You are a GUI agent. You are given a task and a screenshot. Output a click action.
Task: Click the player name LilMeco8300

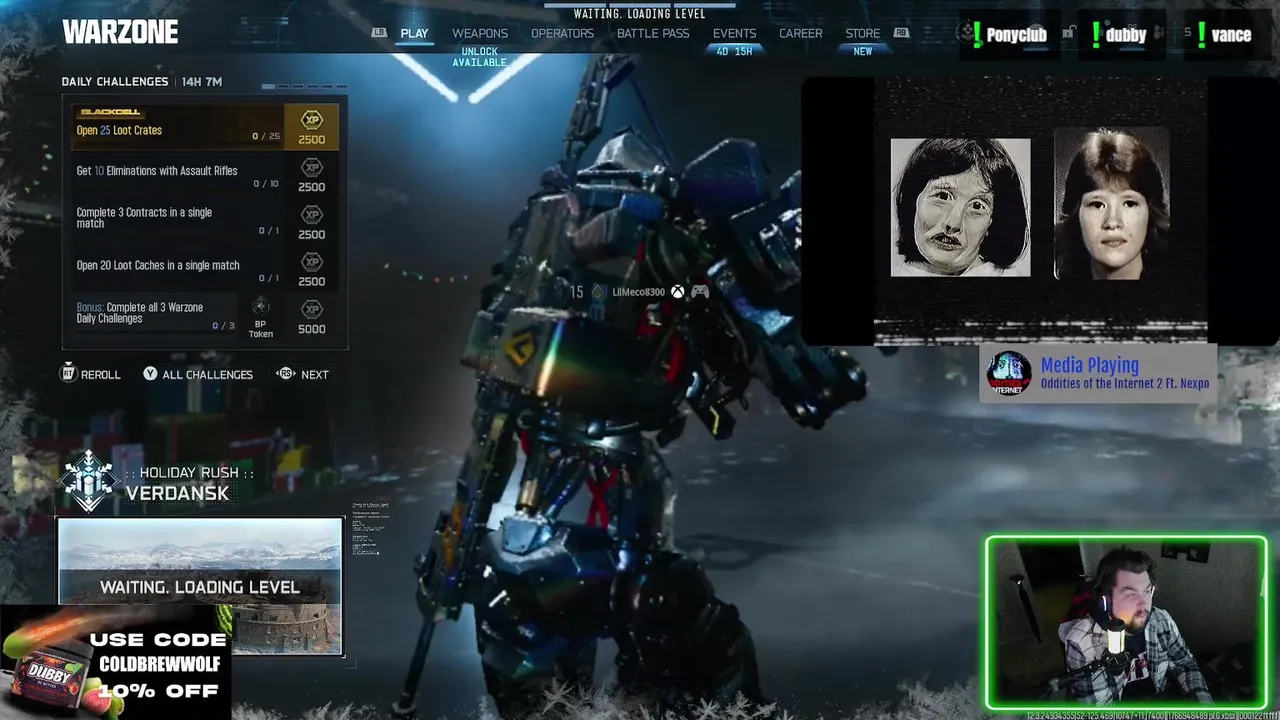pos(638,292)
